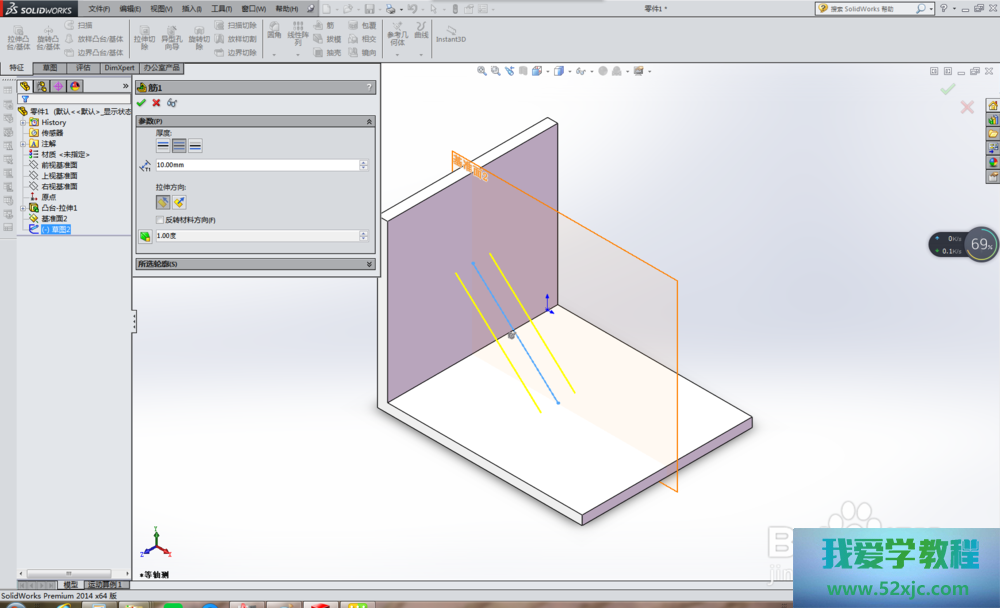The image size is (1000, 608).
Task: Open the 插入 menu
Action: pyautogui.click(x=190, y=8)
